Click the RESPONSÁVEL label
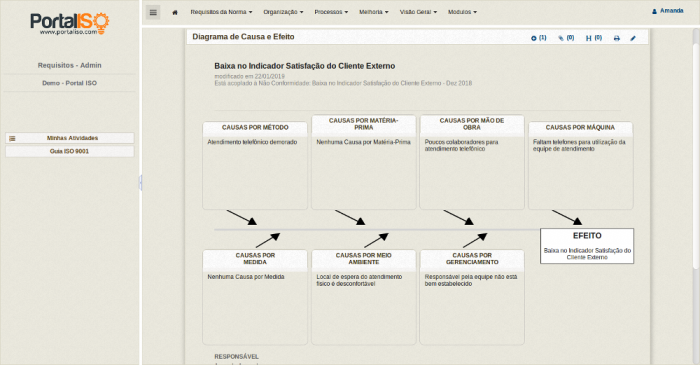Viewport: 700px width, 365px height. click(x=236, y=357)
